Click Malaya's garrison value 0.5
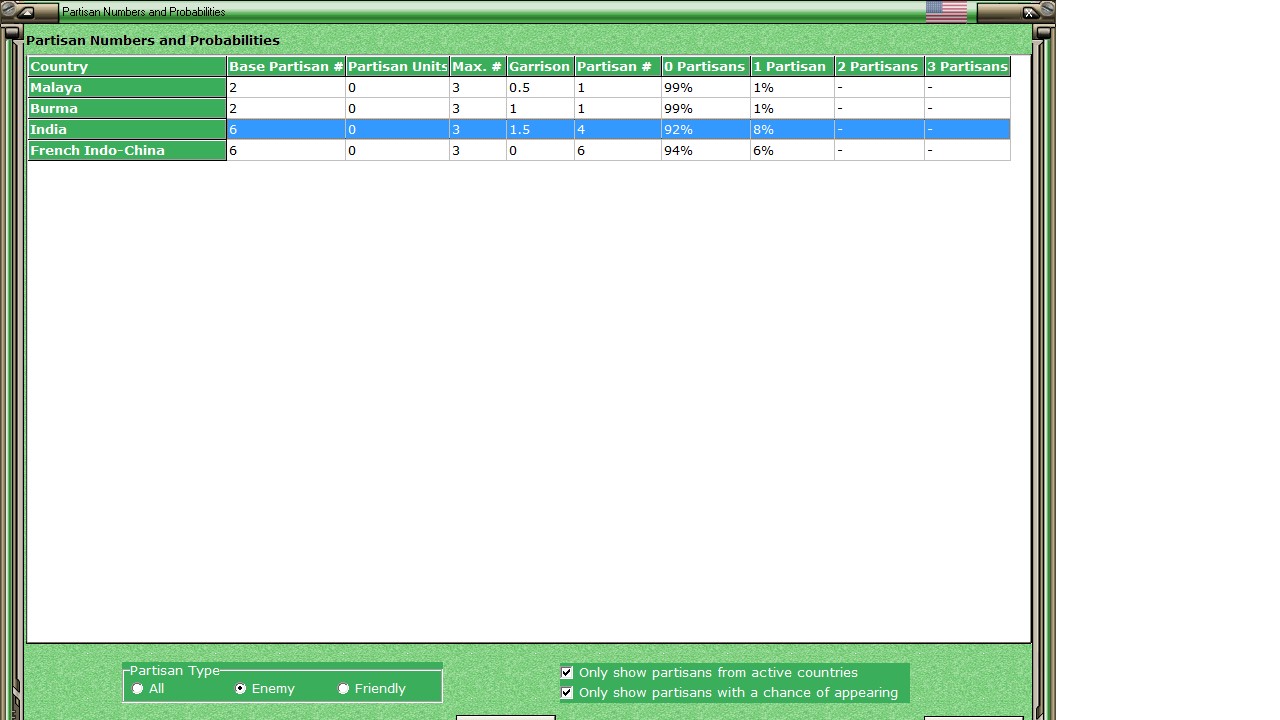This screenshot has height=720, width=1280. (540, 87)
